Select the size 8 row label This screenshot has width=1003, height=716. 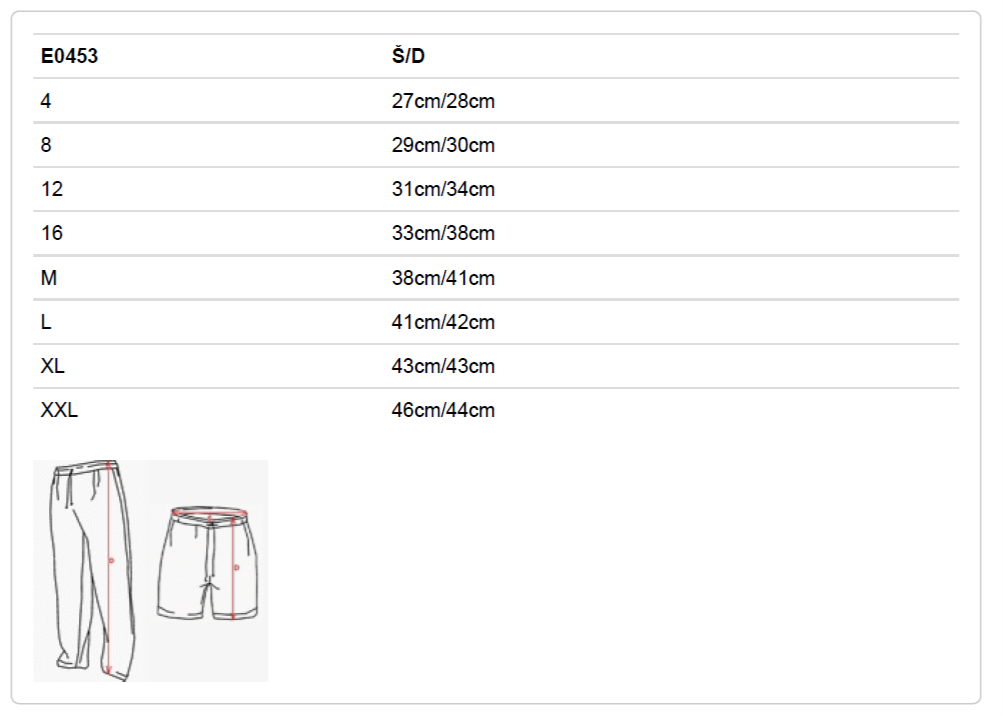pyautogui.click(x=46, y=145)
